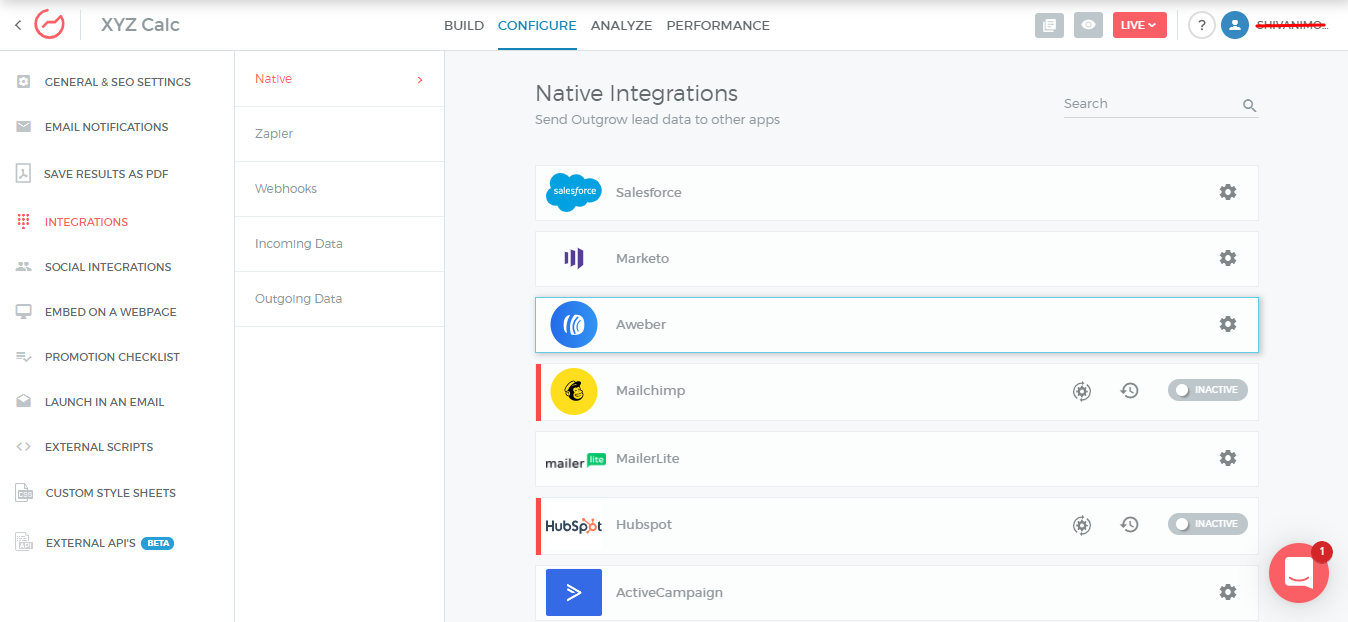Image resolution: width=1348 pixels, height=622 pixels.
Task: Click Hubspot configure target icon
Action: click(x=1082, y=524)
